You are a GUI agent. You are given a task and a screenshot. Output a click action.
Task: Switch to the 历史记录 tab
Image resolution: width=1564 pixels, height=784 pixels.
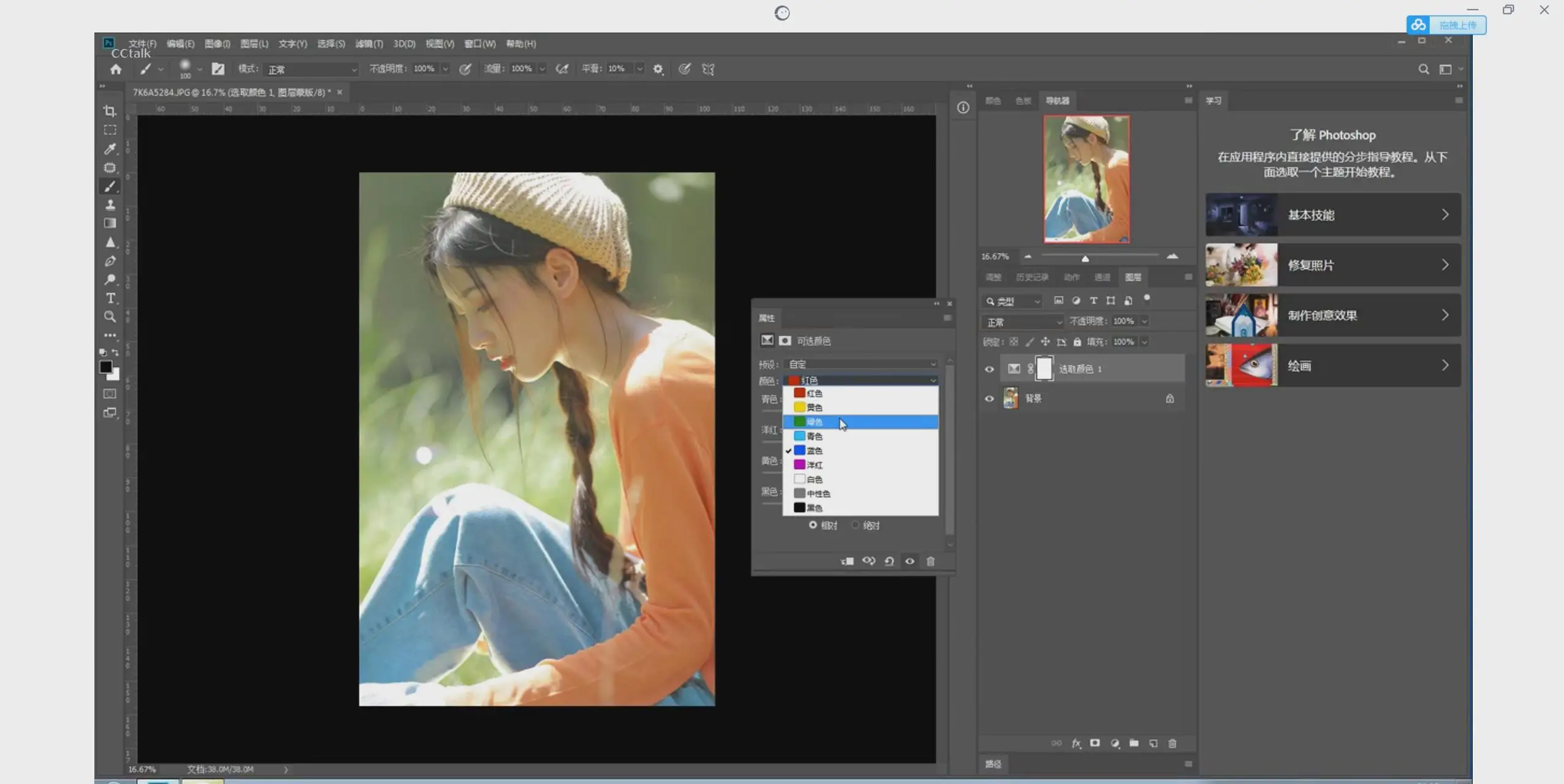pos(1032,277)
